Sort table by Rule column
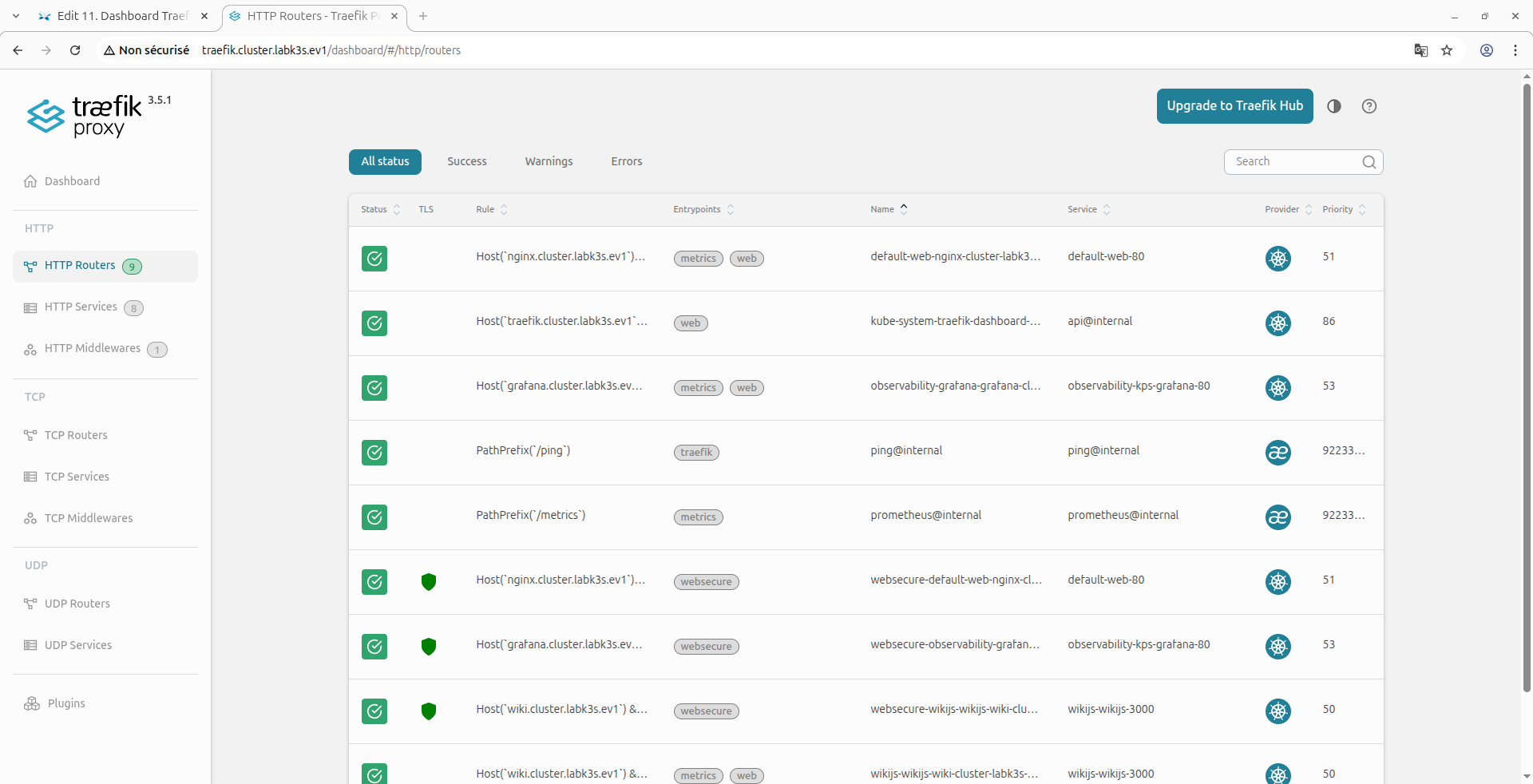The width and height of the screenshot is (1533, 784). pyautogui.click(x=492, y=209)
